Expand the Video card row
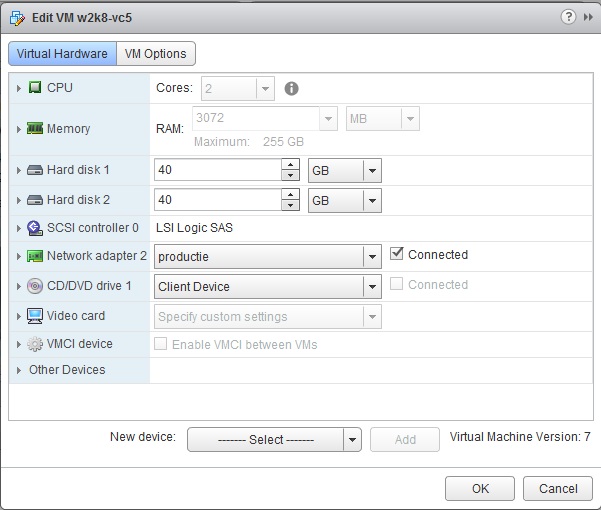 [18, 316]
